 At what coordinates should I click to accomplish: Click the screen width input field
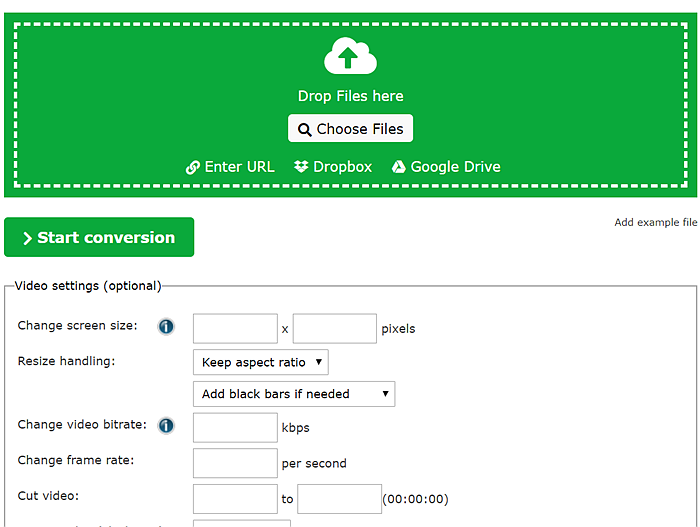point(235,329)
